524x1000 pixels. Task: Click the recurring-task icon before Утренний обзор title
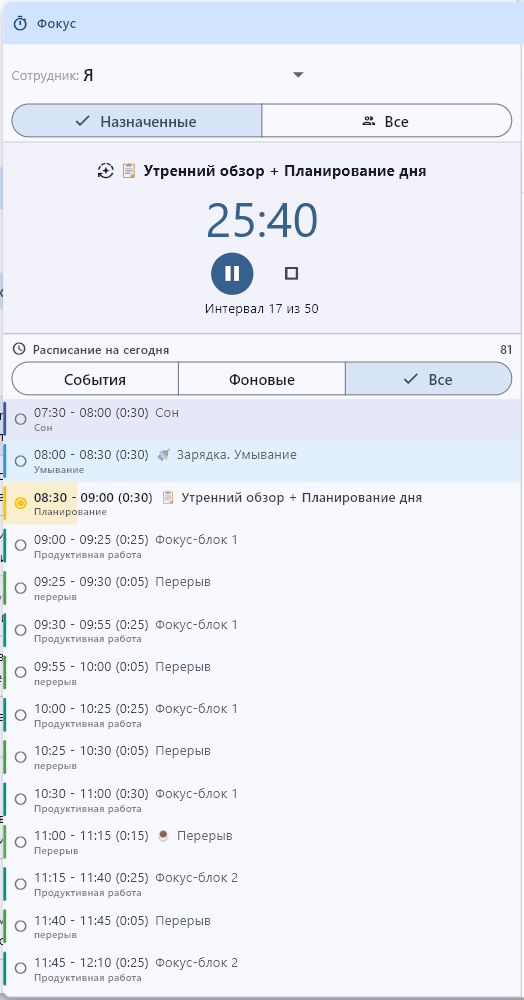point(105,171)
